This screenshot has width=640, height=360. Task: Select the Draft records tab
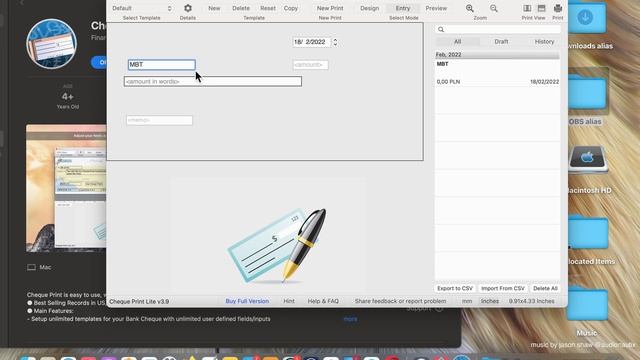501,42
